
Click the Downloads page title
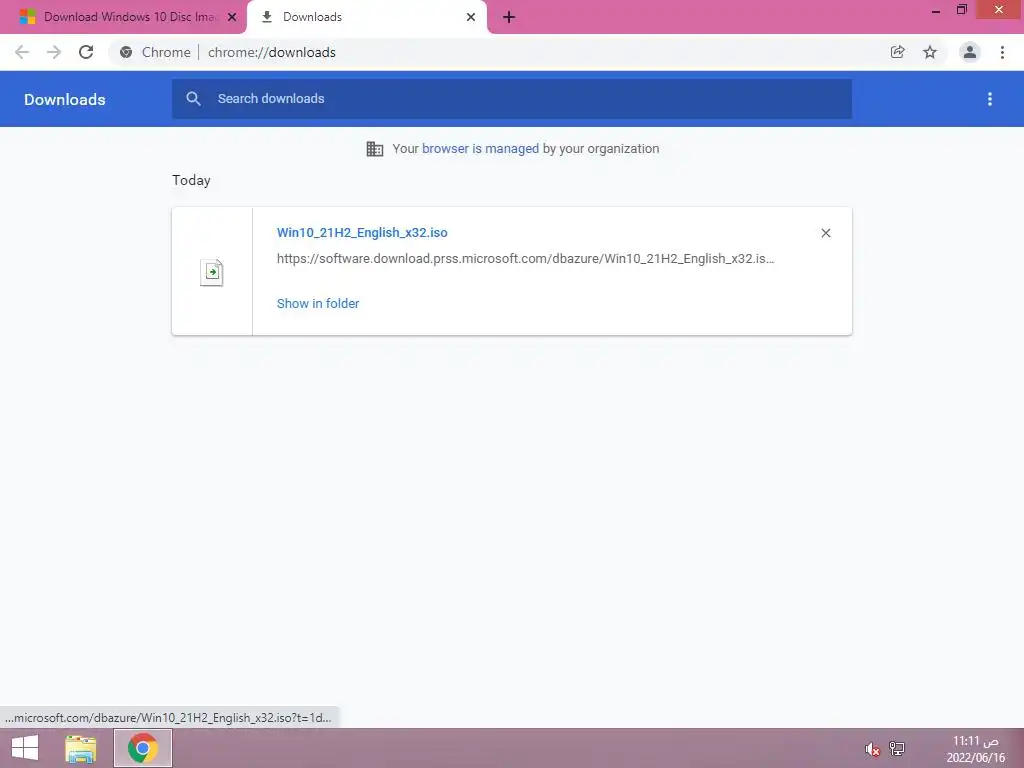coord(65,99)
